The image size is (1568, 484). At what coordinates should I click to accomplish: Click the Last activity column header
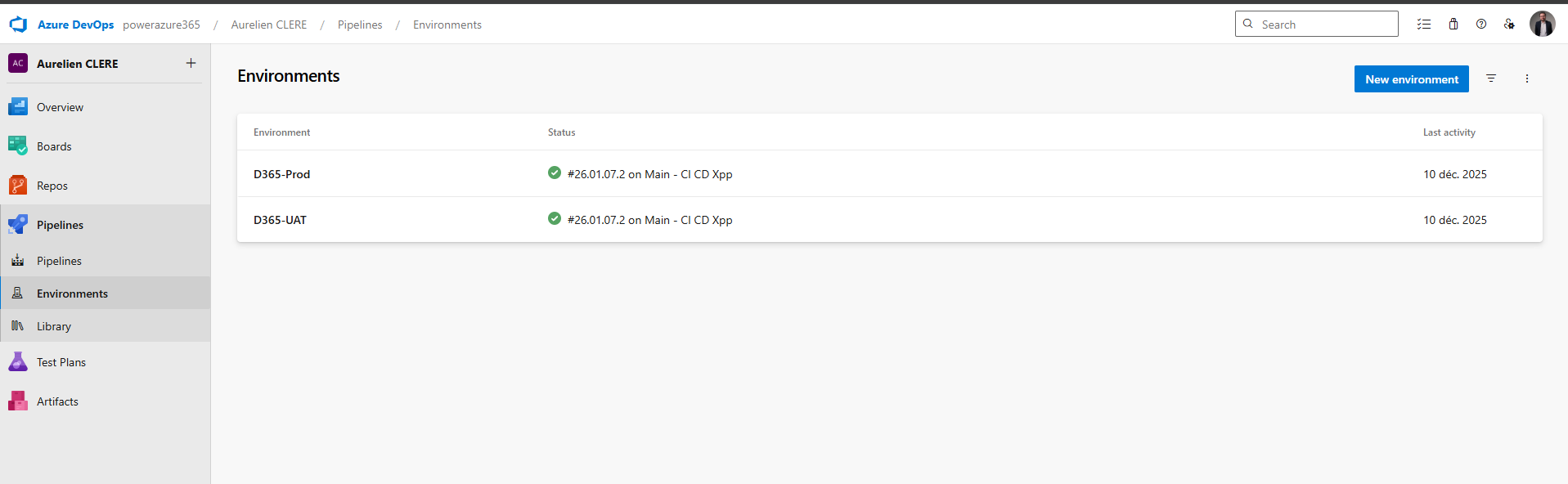[1449, 132]
